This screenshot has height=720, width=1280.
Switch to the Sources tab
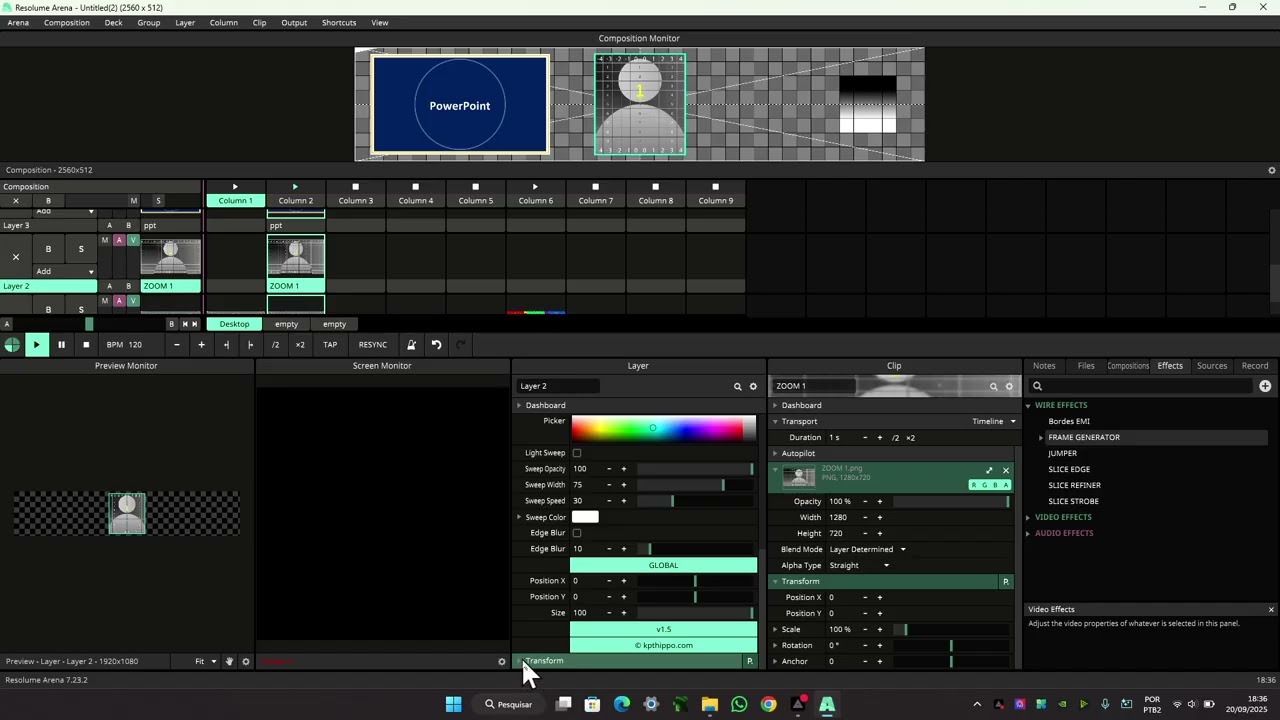pyautogui.click(x=1211, y=366)
